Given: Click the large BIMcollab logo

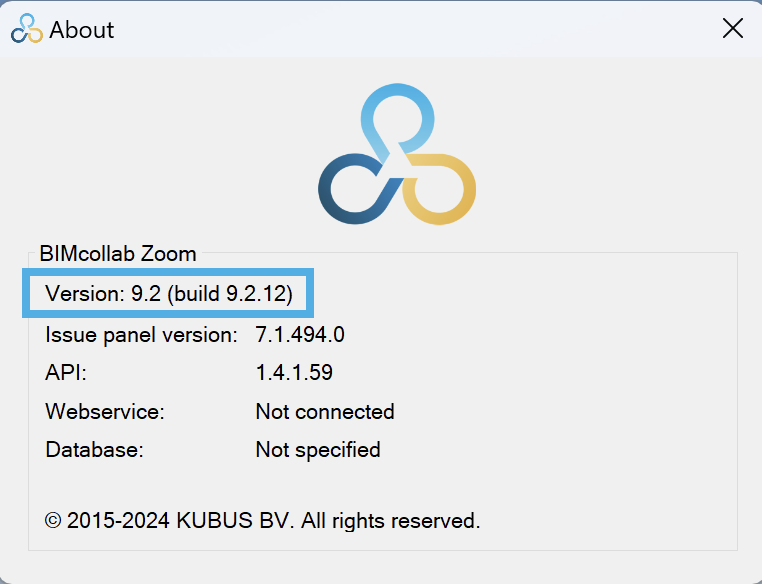Looking at the screenshot, I should 397,154.
